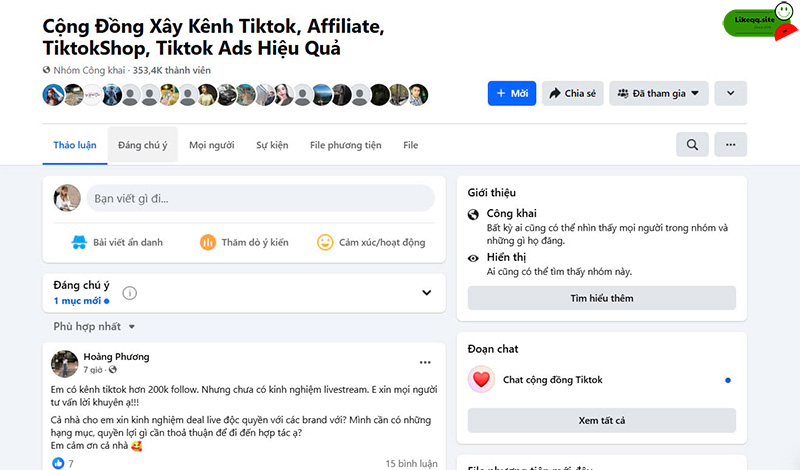Select the File phương tiện tab
The height and width of the screenshot is (470, 800).
[x=345, y=145]
